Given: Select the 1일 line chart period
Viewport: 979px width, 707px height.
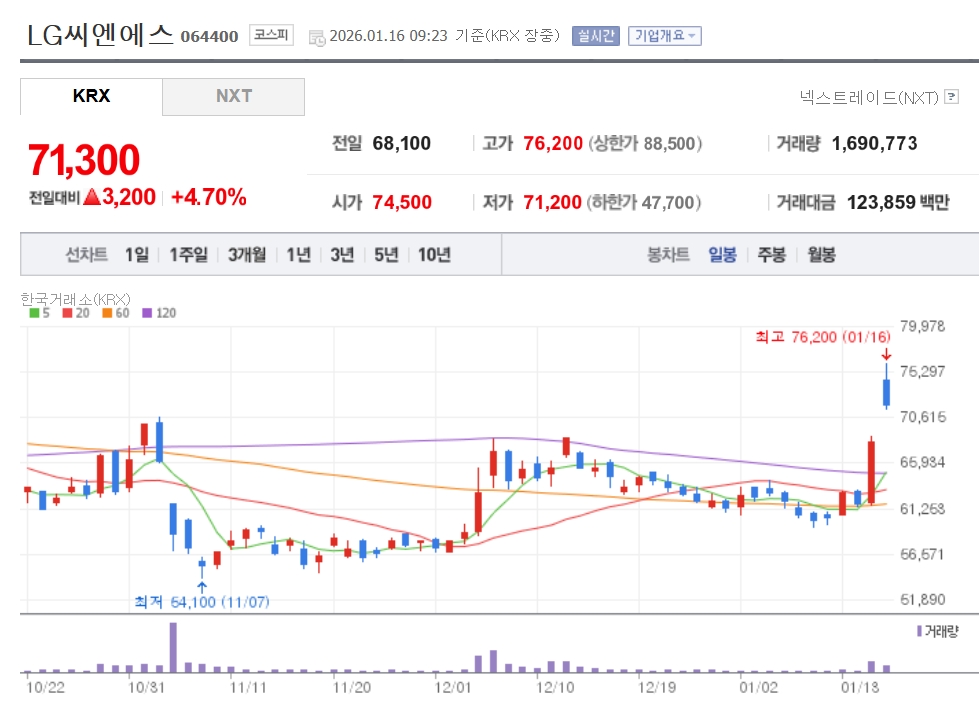Looking at the screenshot, I should coord(137,254).
